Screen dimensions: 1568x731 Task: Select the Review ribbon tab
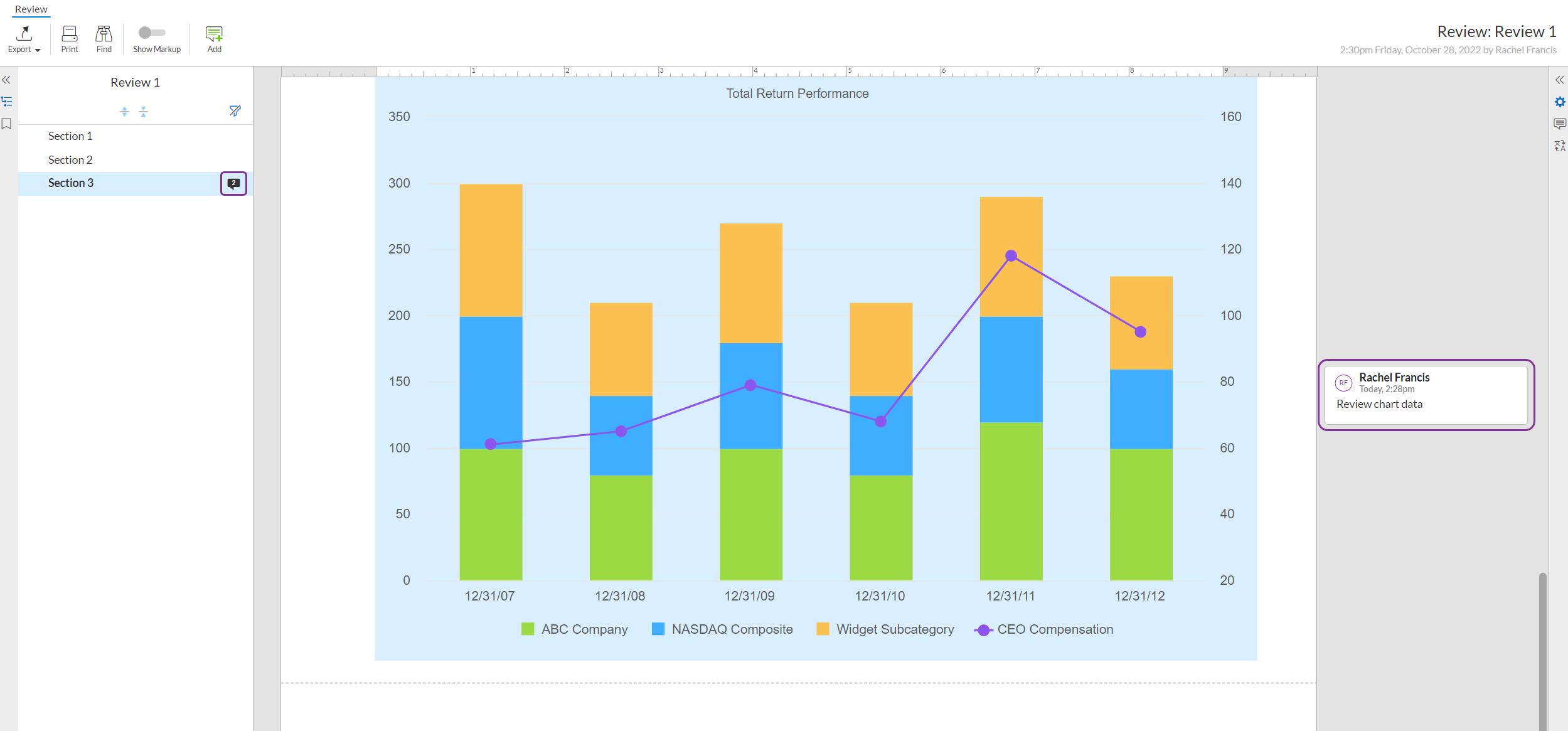(31, 9)
